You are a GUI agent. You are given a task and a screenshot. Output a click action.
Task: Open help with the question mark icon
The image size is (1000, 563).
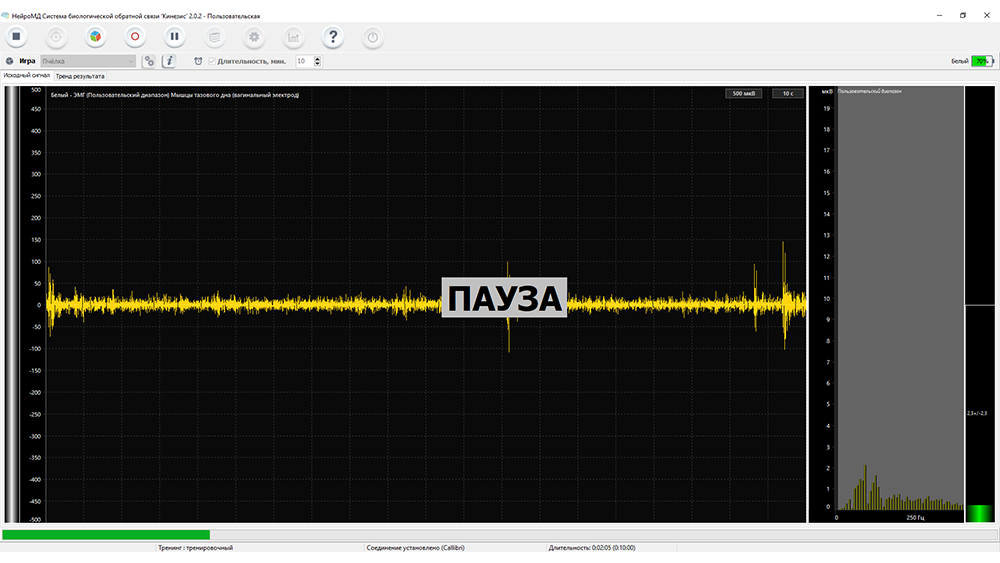(x=333, y=36)
